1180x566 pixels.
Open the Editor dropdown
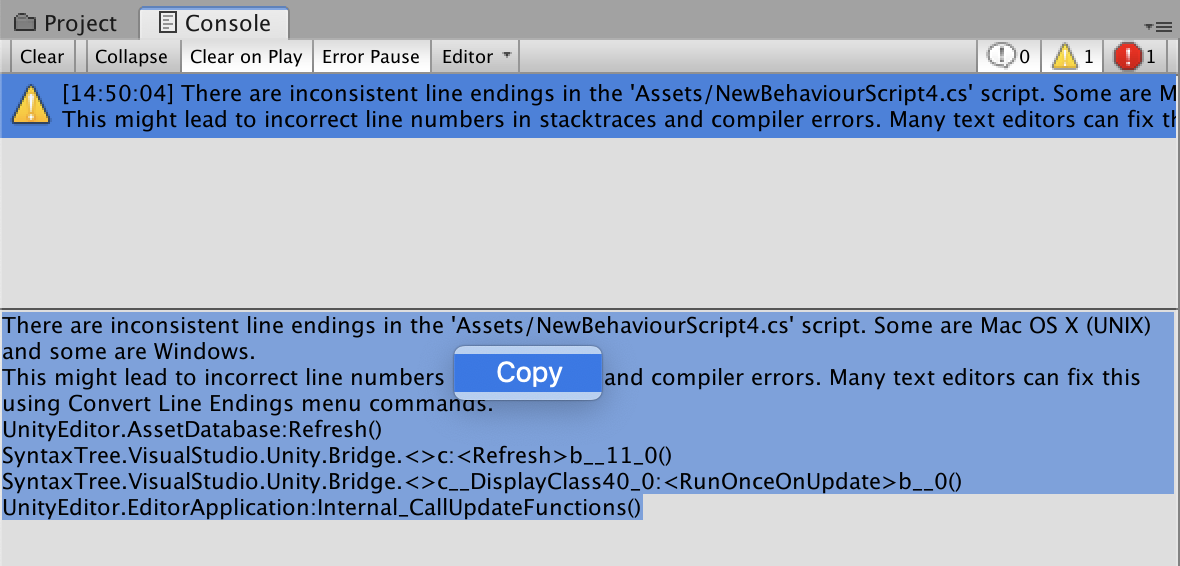(476, 56)
